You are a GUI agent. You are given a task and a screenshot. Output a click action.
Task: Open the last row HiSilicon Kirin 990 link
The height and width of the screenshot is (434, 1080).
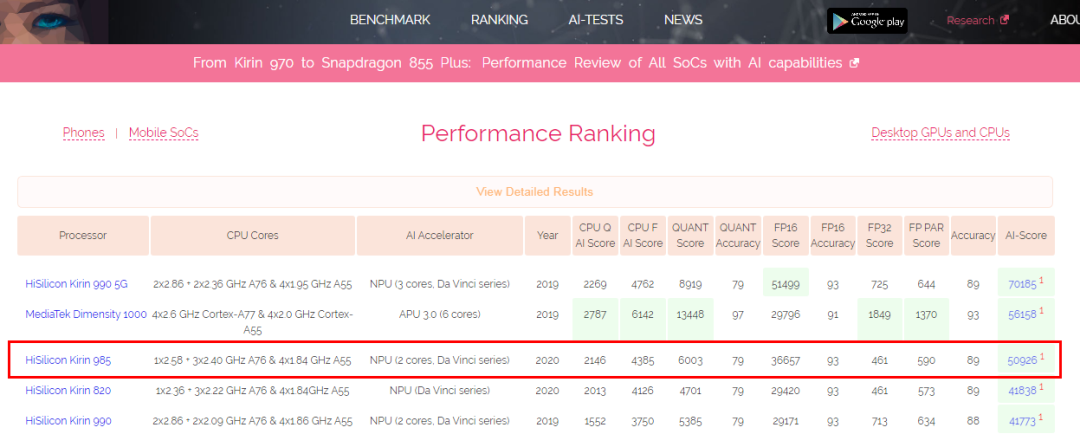[68, 421]
